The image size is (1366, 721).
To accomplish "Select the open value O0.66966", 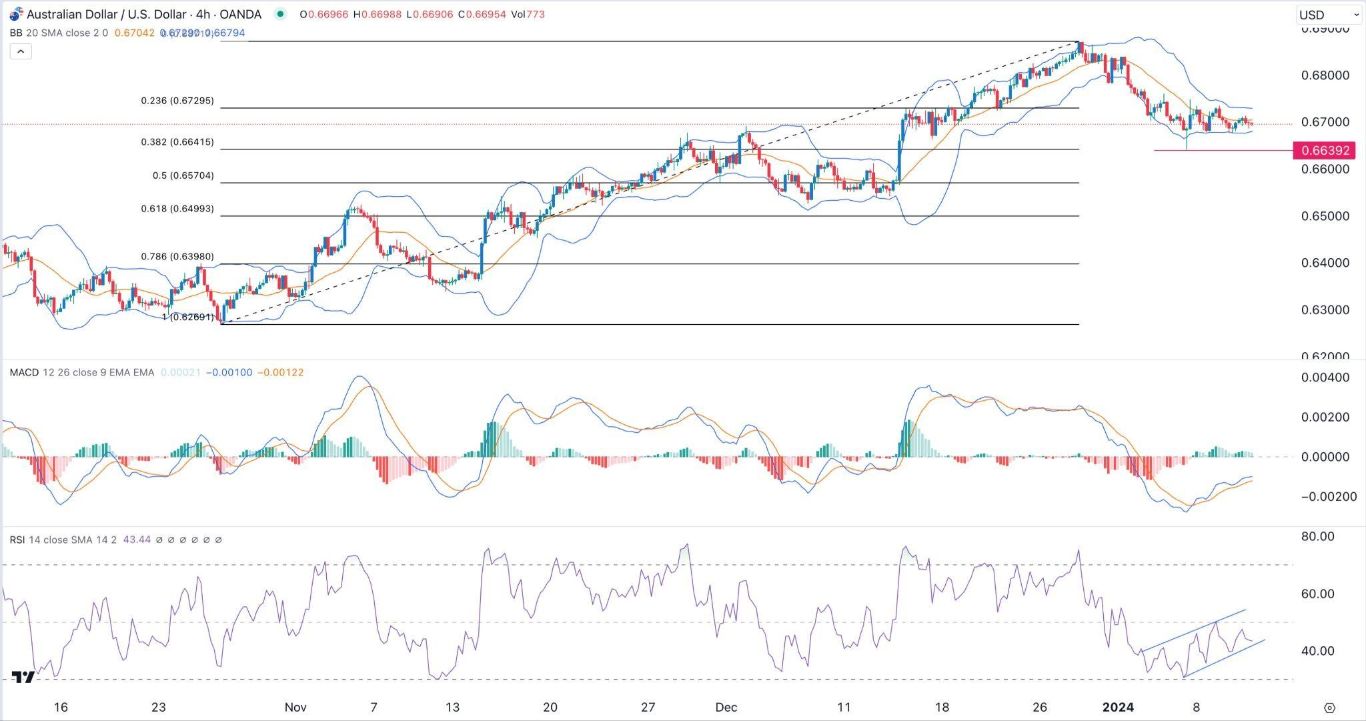I will pyautogui.click(x=322, y=15).
